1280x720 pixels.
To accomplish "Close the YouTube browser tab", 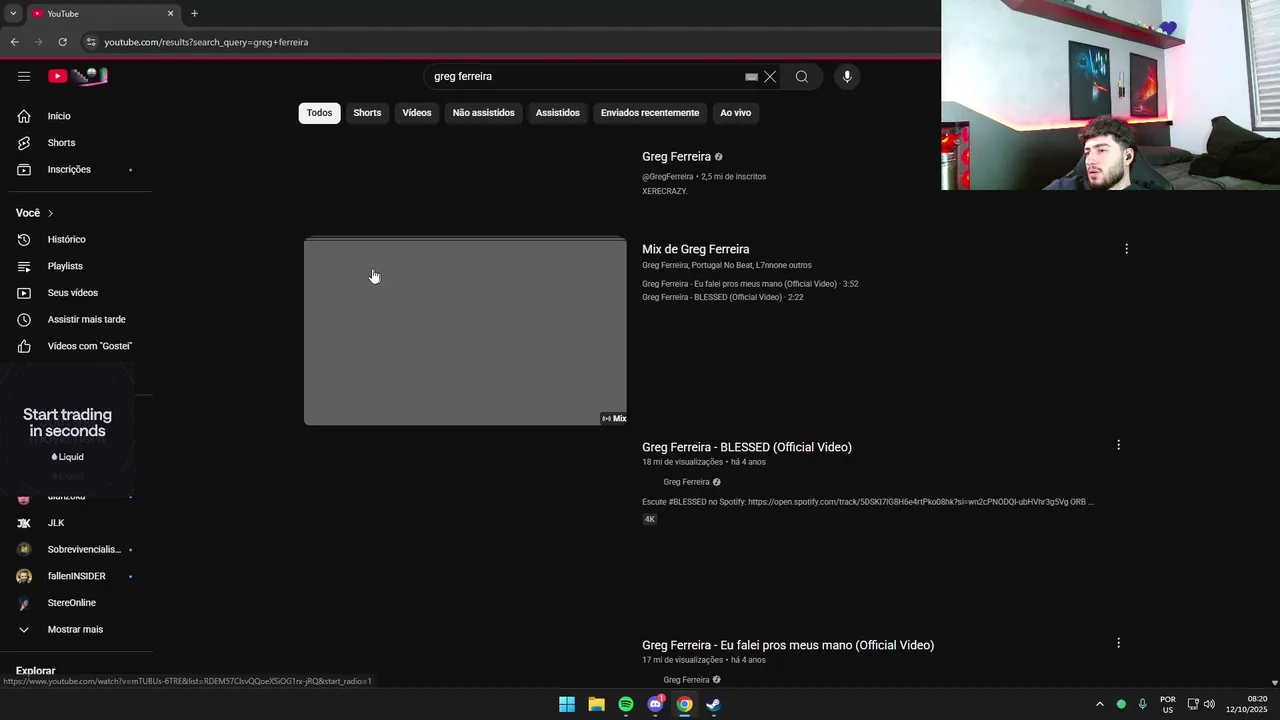I will 170,13.
